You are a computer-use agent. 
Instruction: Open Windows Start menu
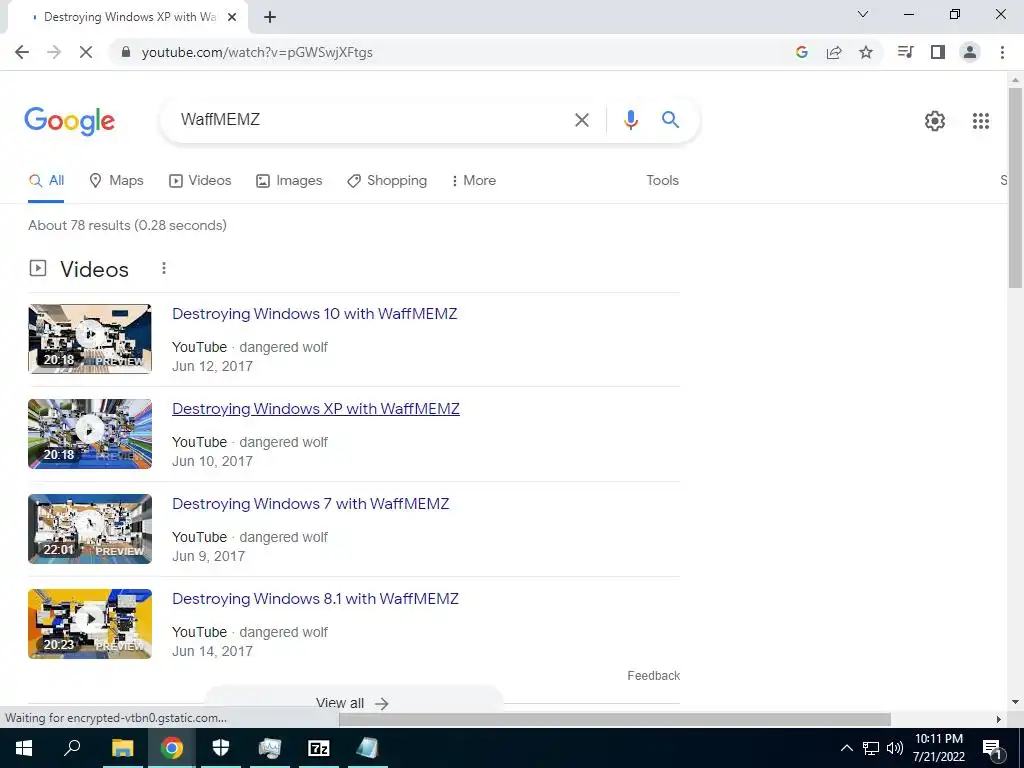24,748
